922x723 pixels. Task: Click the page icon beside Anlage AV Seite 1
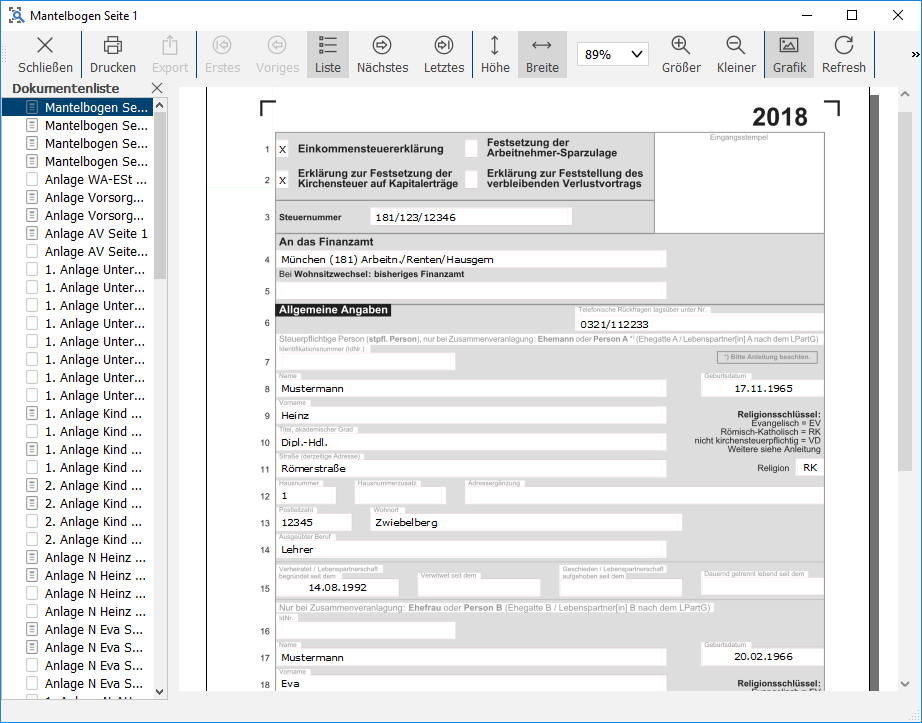click(x=32, y=233)
